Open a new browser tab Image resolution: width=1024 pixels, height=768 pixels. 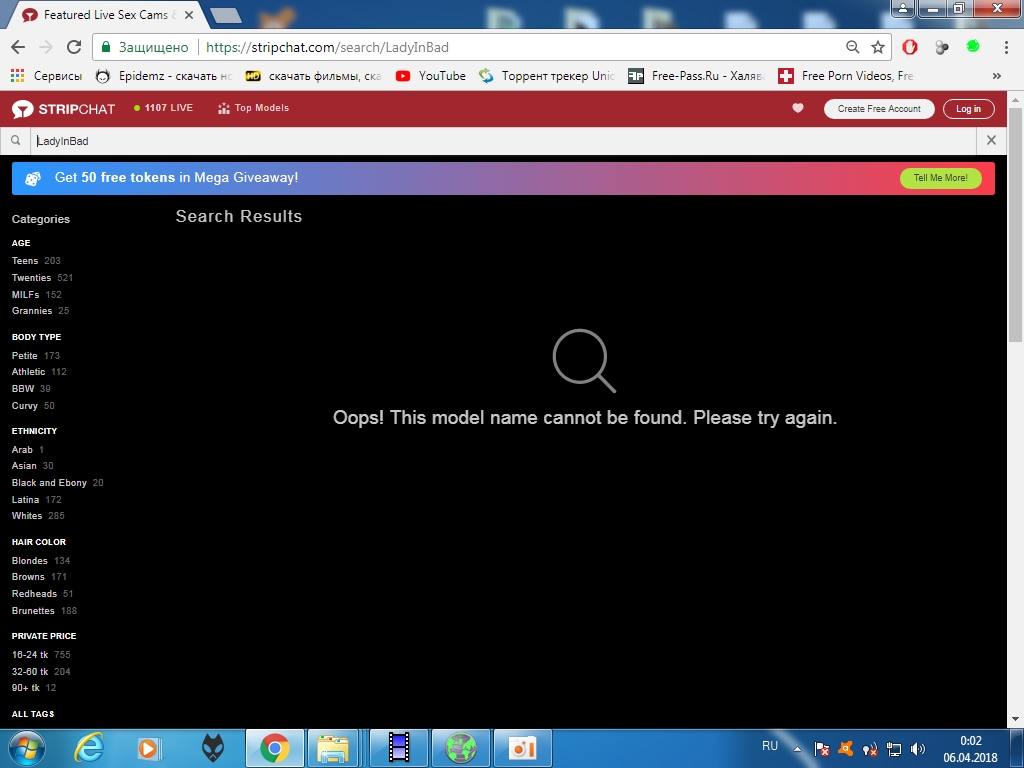click(226, 15)
